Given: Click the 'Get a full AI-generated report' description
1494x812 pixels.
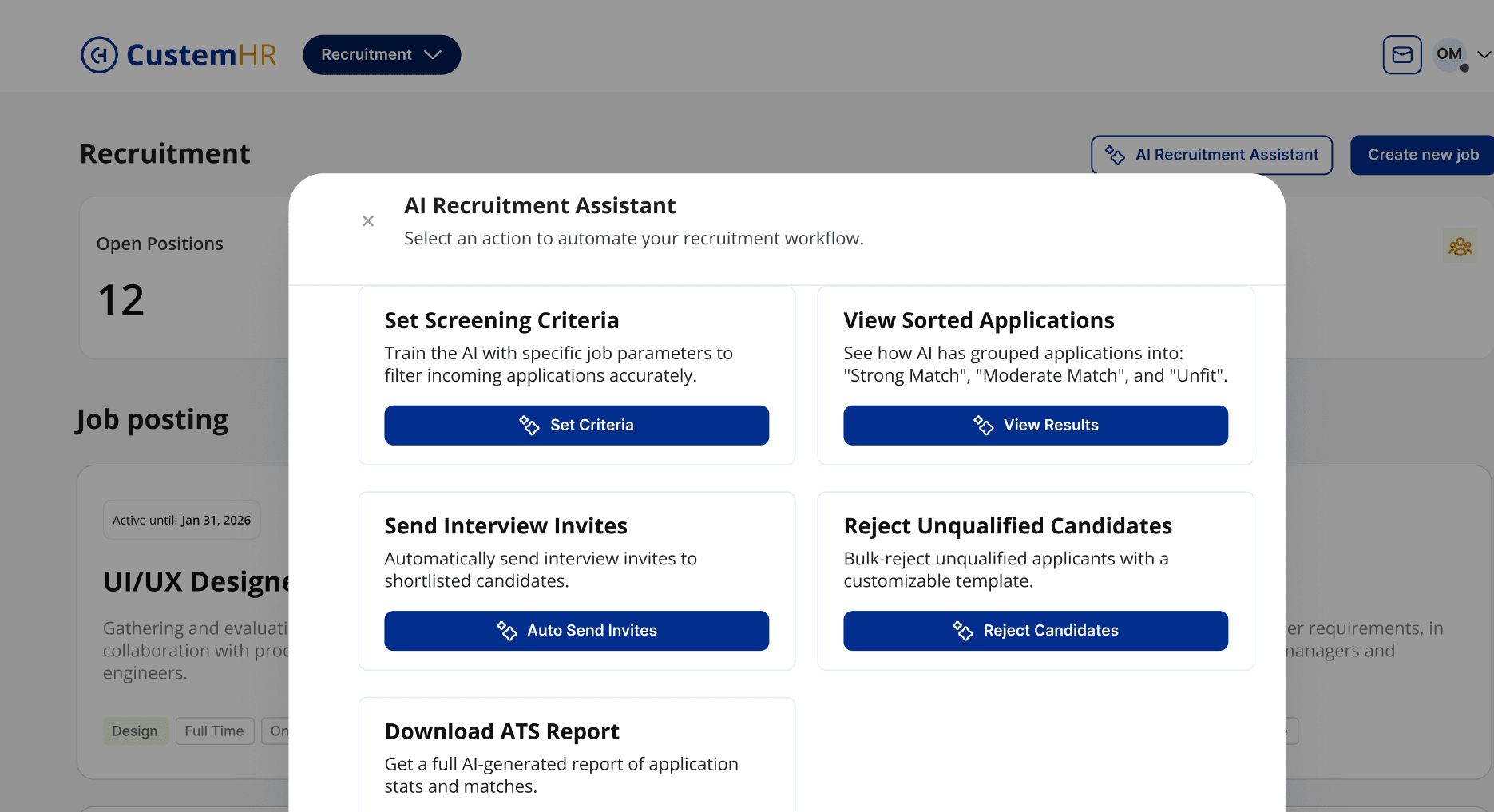Looking at the screenshot, I should 561,775.
